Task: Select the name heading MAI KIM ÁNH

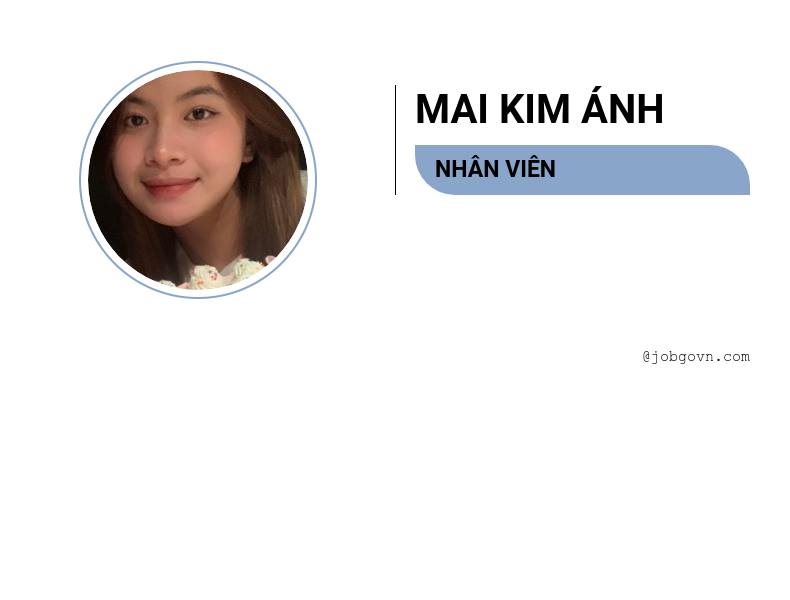Action: coord(539,109)
